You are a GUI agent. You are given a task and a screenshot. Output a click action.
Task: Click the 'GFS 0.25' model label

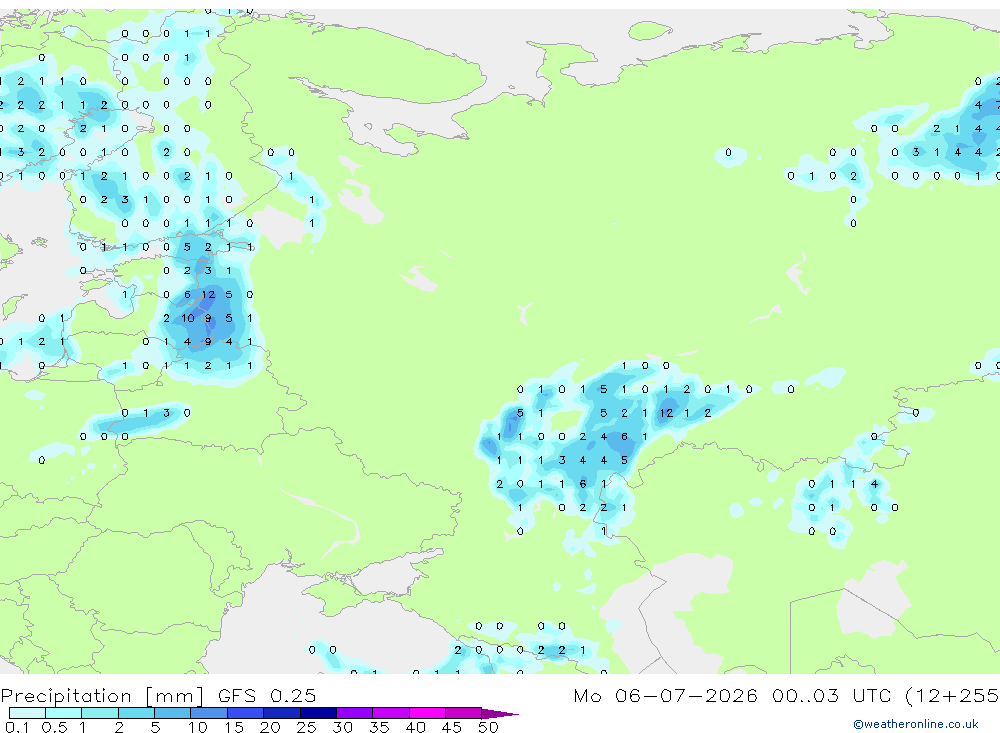267,695
